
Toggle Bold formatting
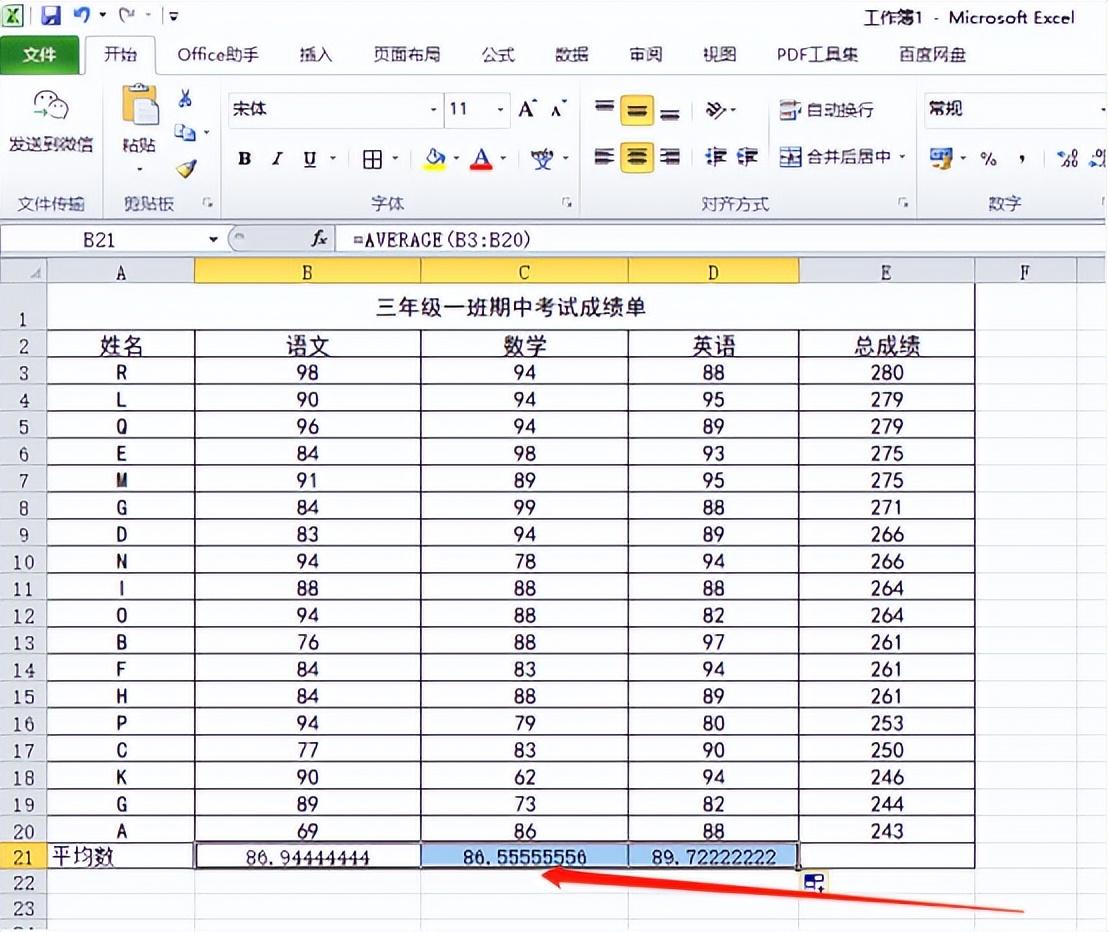tap(244, 159)
